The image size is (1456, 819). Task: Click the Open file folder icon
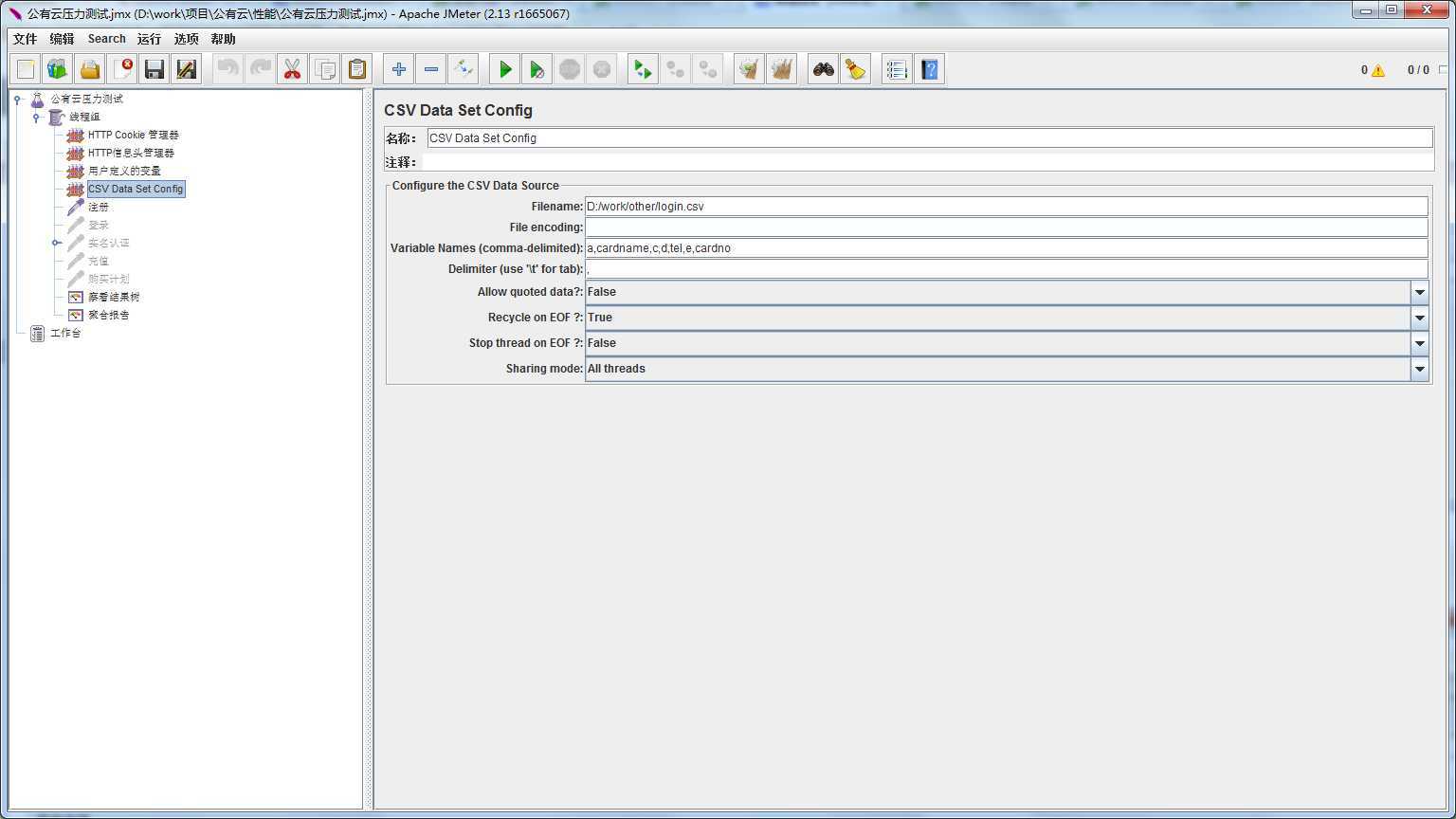click(x=90, y=69)
